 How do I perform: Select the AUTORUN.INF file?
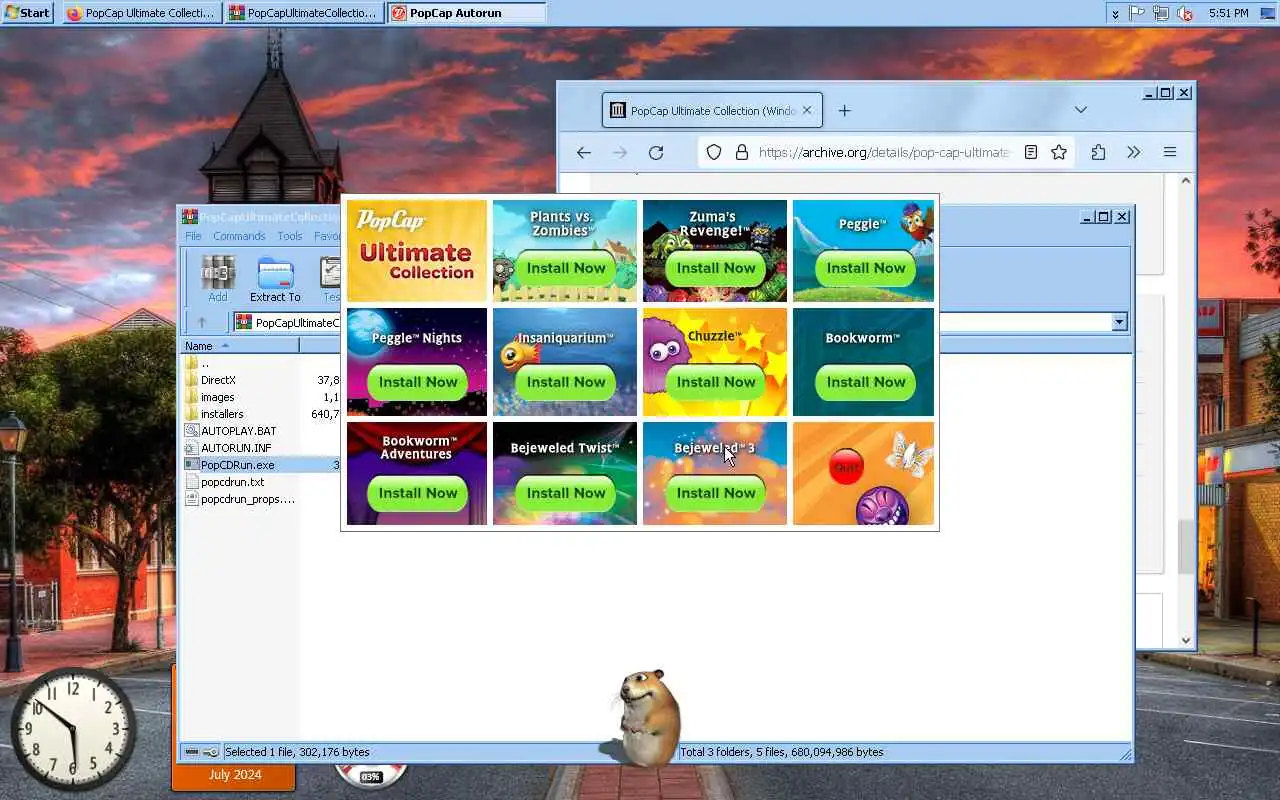(x=236, y=448)
